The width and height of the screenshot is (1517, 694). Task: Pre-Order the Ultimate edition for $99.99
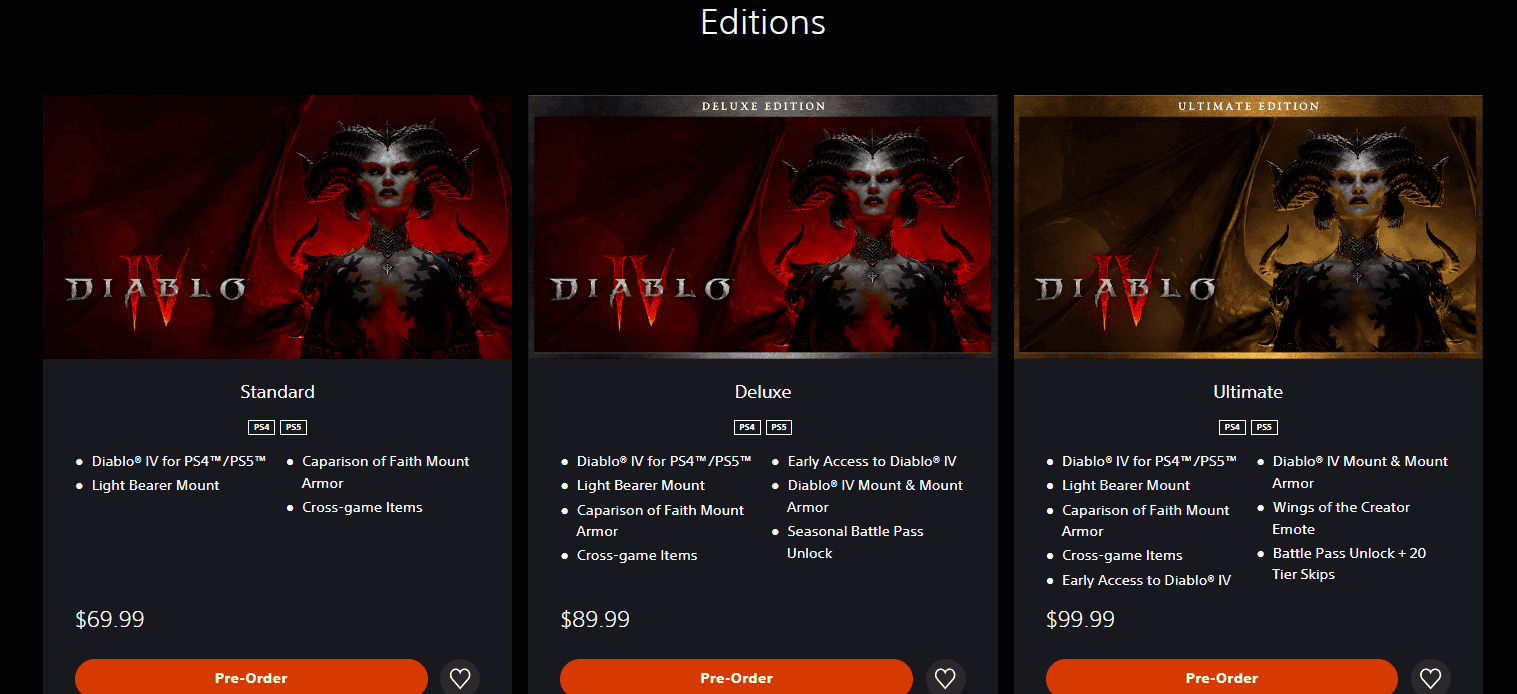coord(1221,677)
